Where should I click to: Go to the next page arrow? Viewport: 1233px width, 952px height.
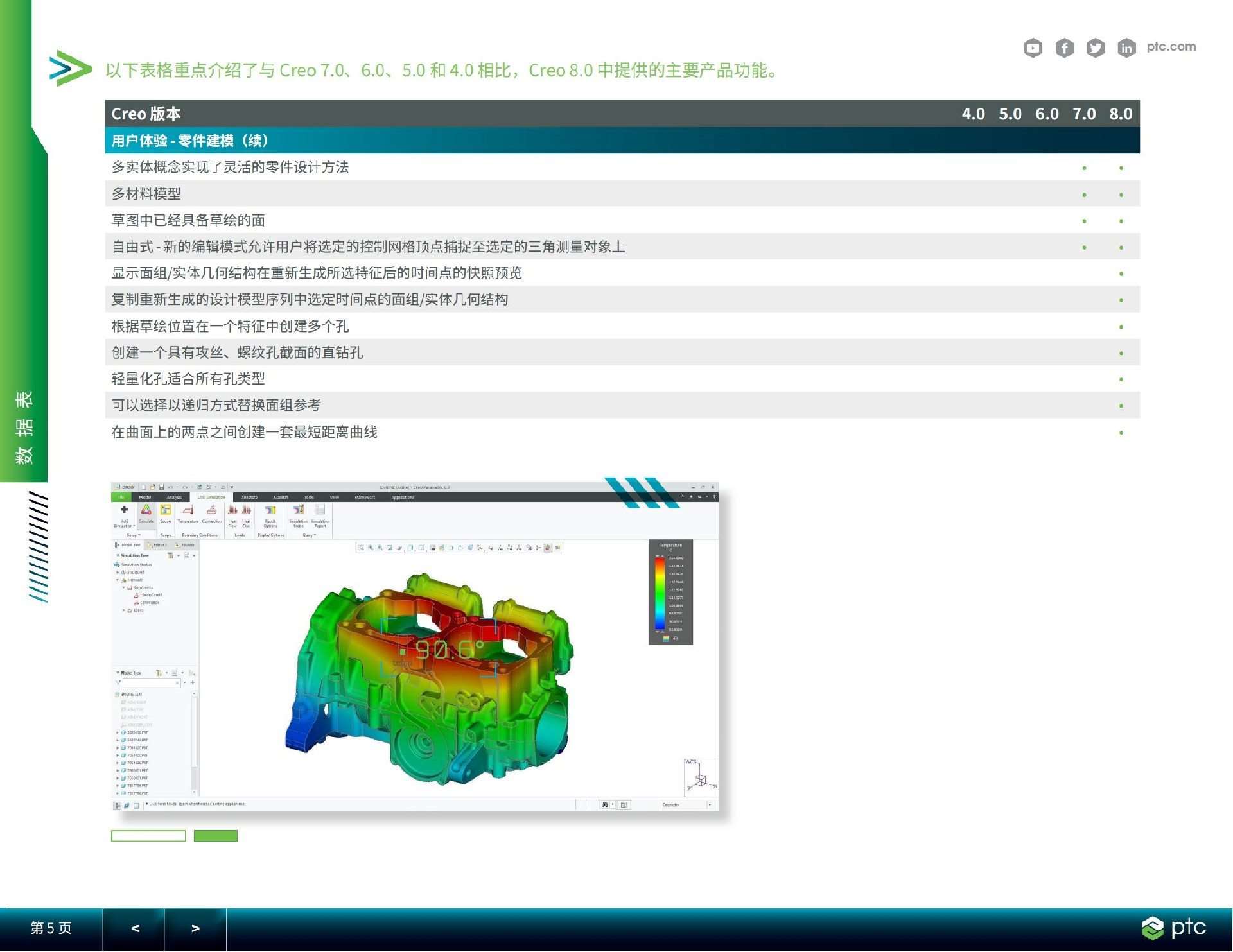click(x=195, y=928)
